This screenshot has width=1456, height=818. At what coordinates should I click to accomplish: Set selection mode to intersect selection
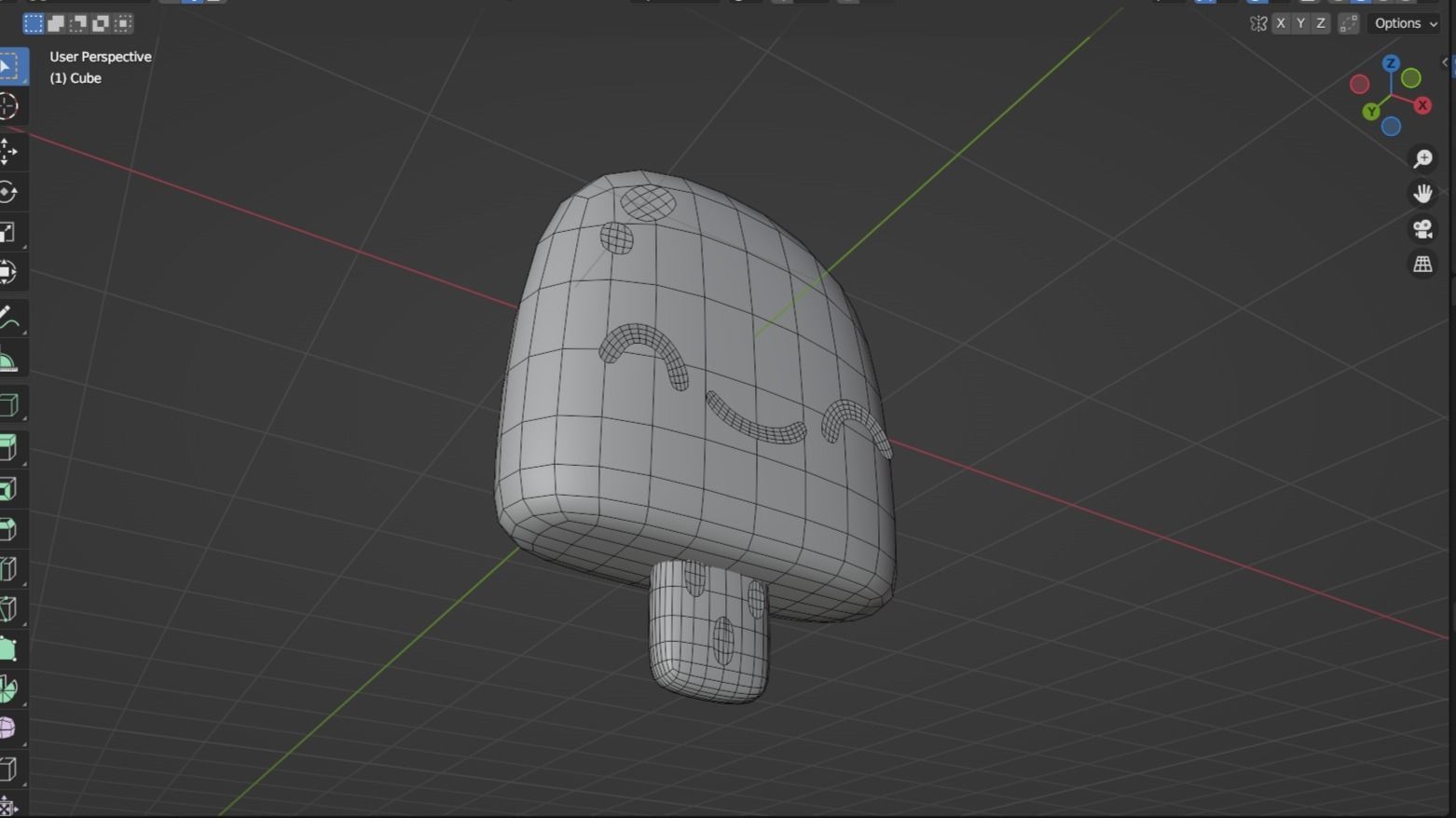click(123, 23)
